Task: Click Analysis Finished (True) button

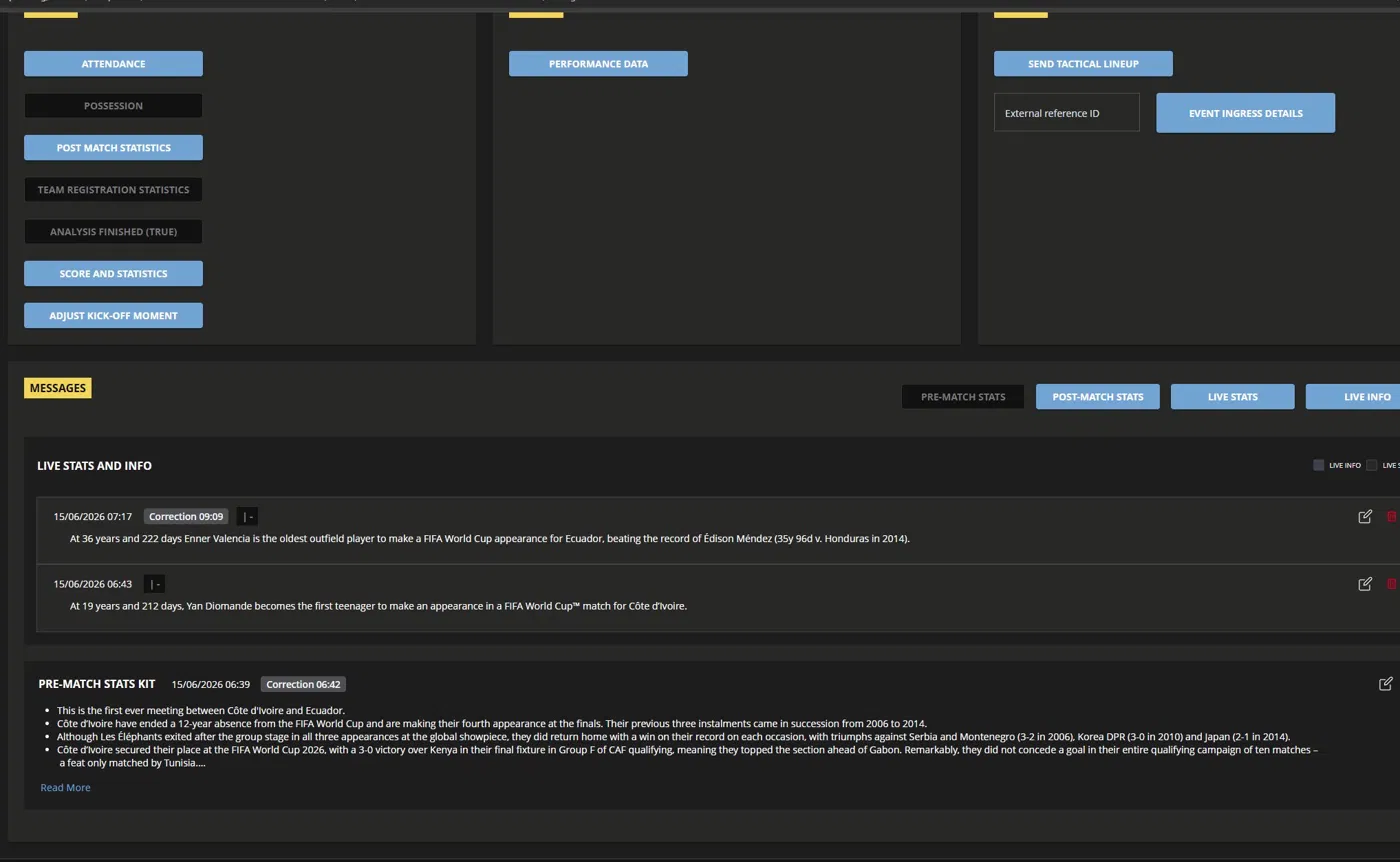Action: tap(113, 232)
